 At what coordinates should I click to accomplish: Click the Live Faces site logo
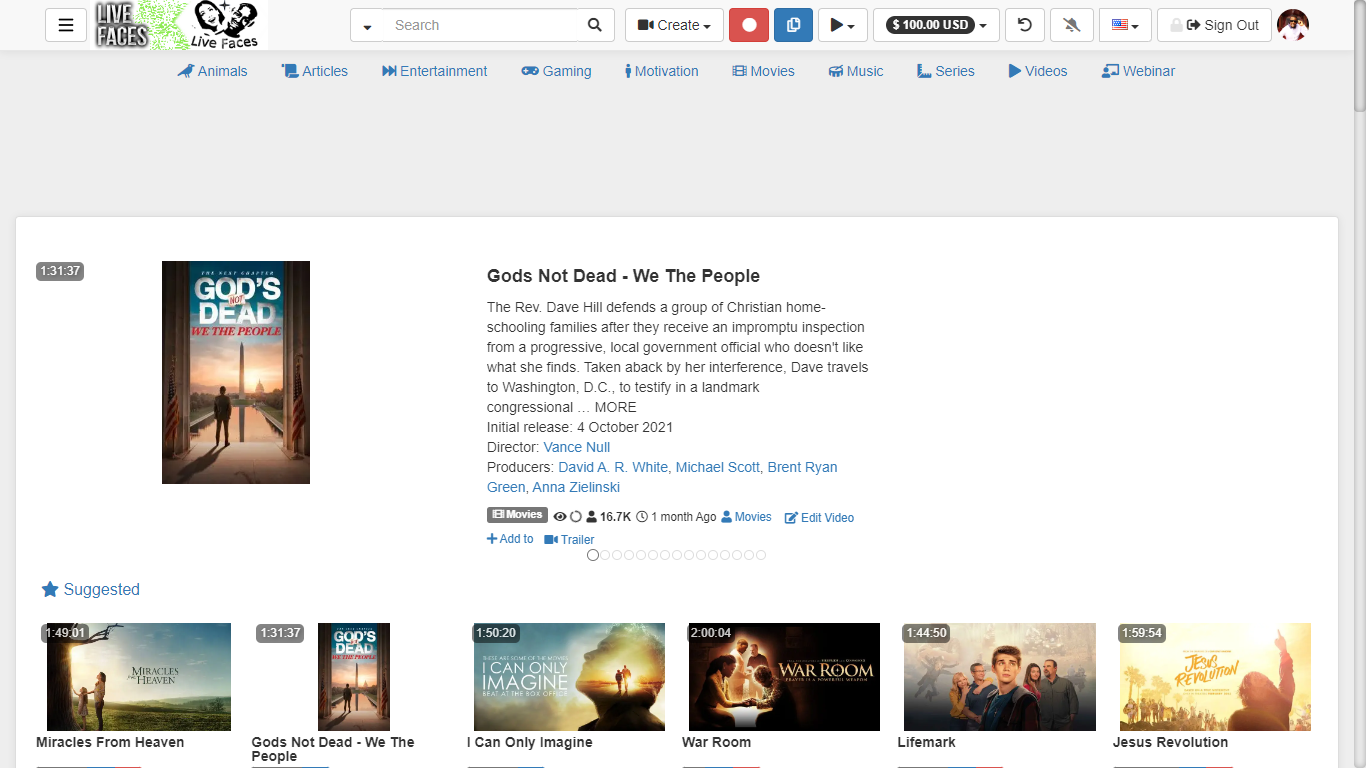click(181, 25)
